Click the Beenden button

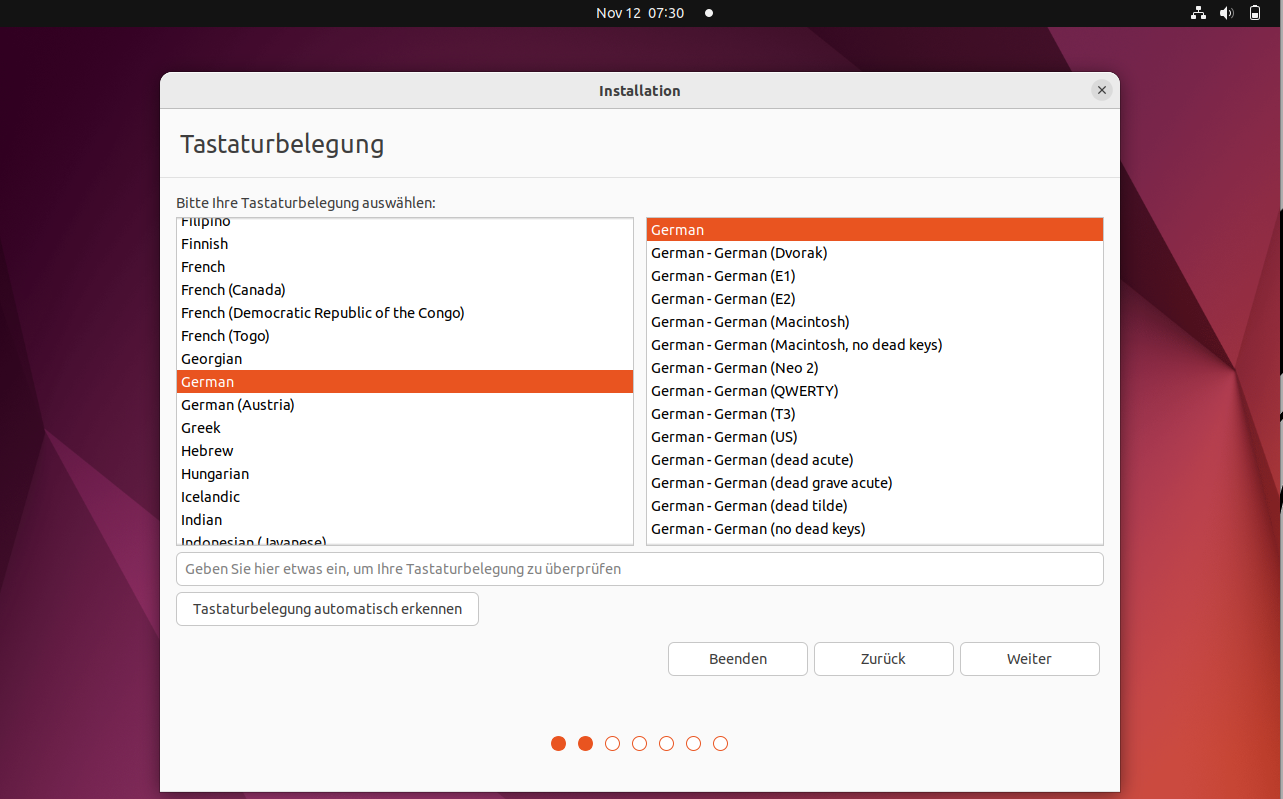coord(737,659)
